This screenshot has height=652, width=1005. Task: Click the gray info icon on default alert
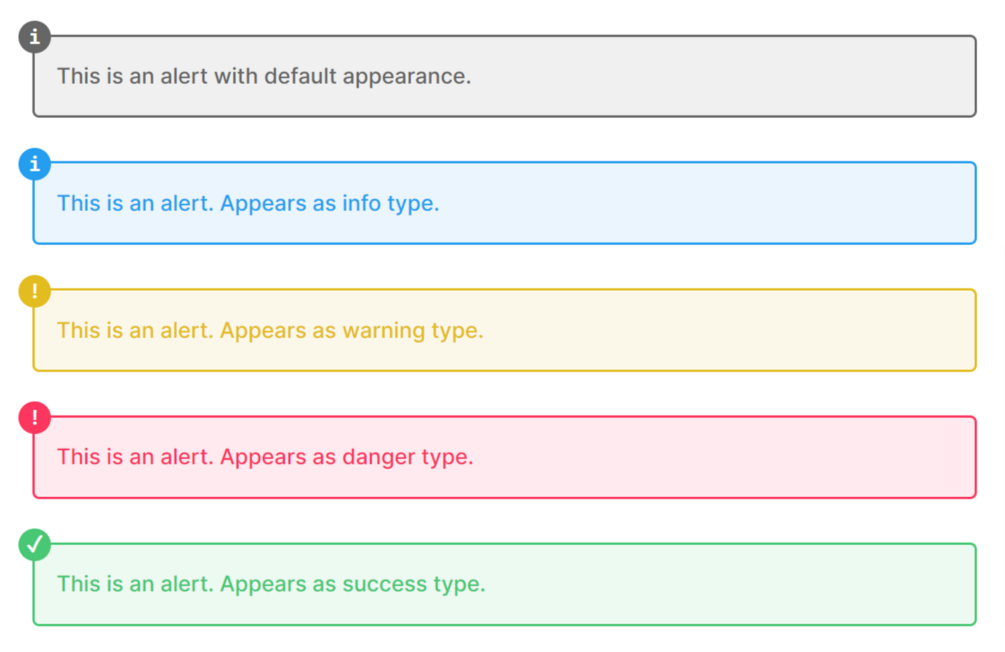(35, 37)
